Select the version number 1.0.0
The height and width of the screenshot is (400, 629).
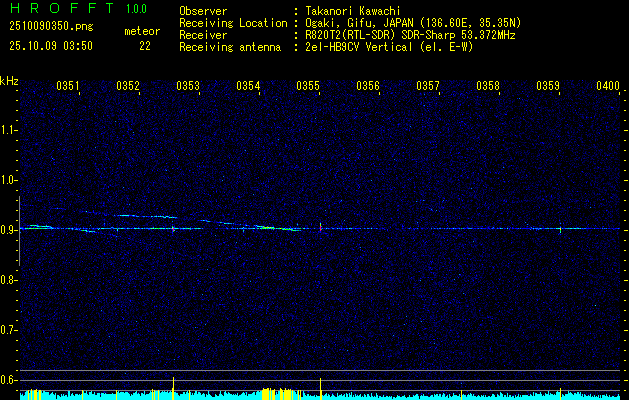(136, 9)
